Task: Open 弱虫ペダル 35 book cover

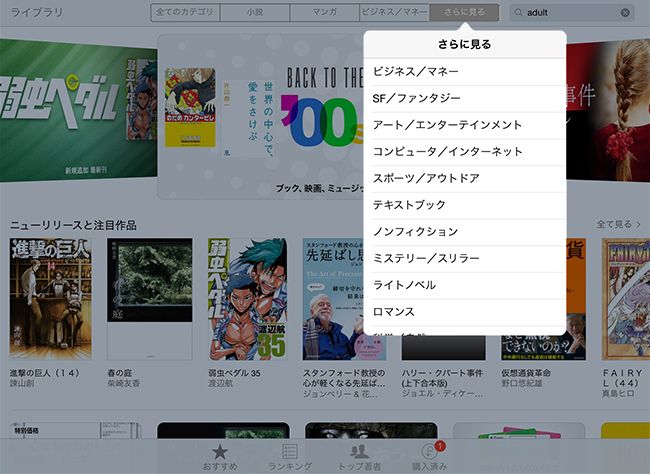Action: (247, 299)
